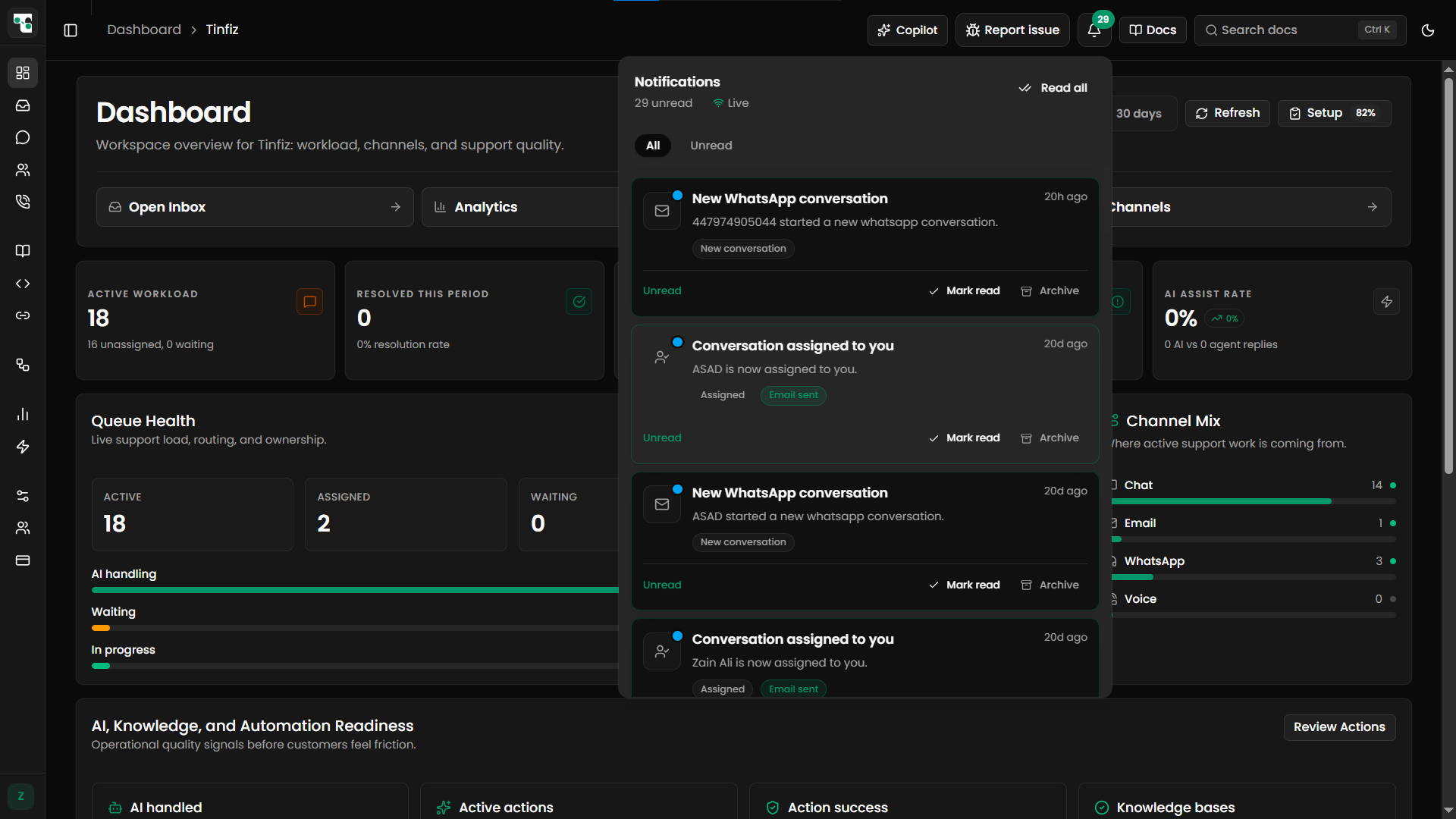The height and width of the screenshot is (819, 1456).
Task: Open the Analytics card
Action: point(520,207)
